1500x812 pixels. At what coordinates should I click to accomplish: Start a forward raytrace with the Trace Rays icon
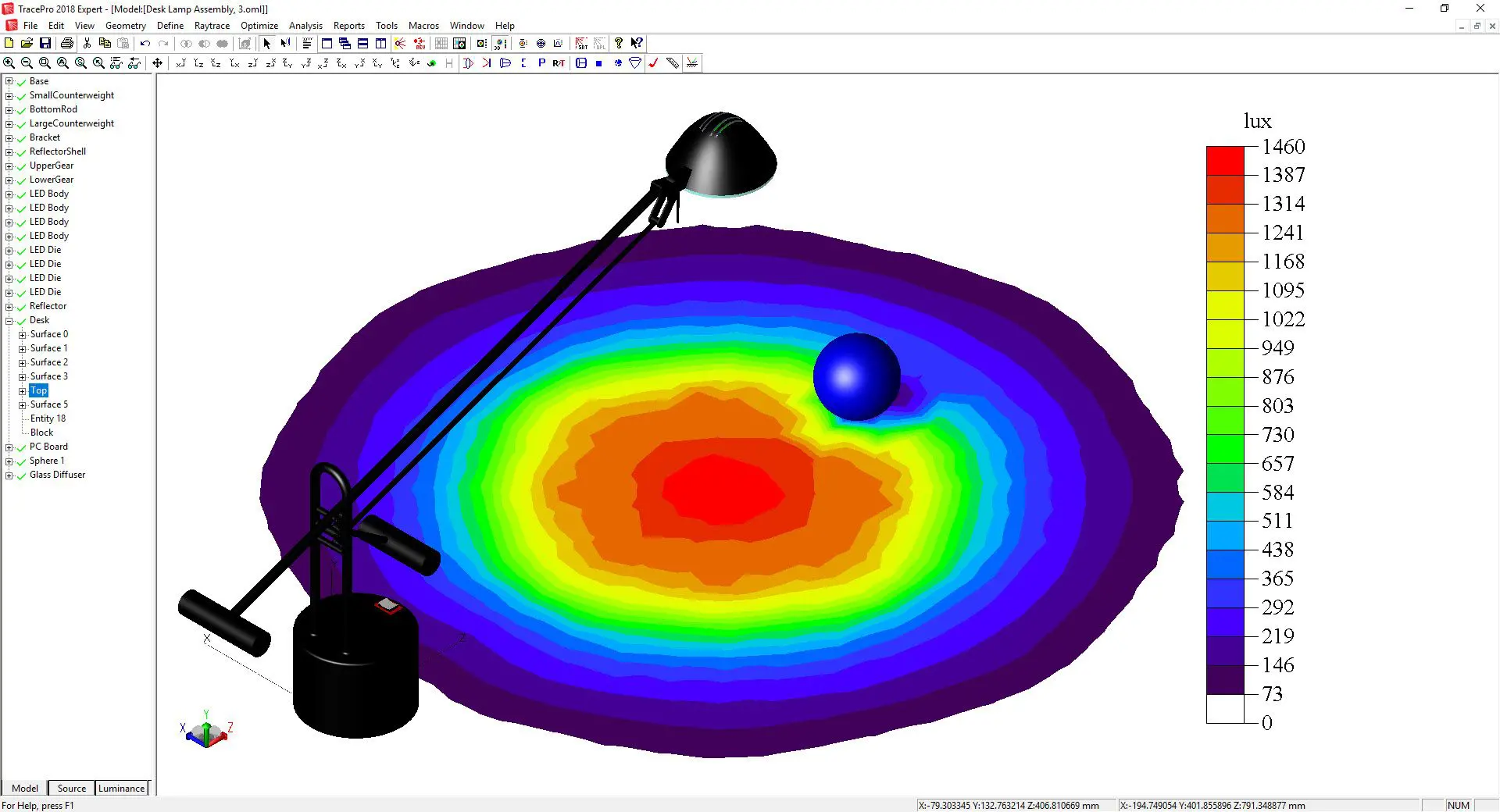click(398, 44)
